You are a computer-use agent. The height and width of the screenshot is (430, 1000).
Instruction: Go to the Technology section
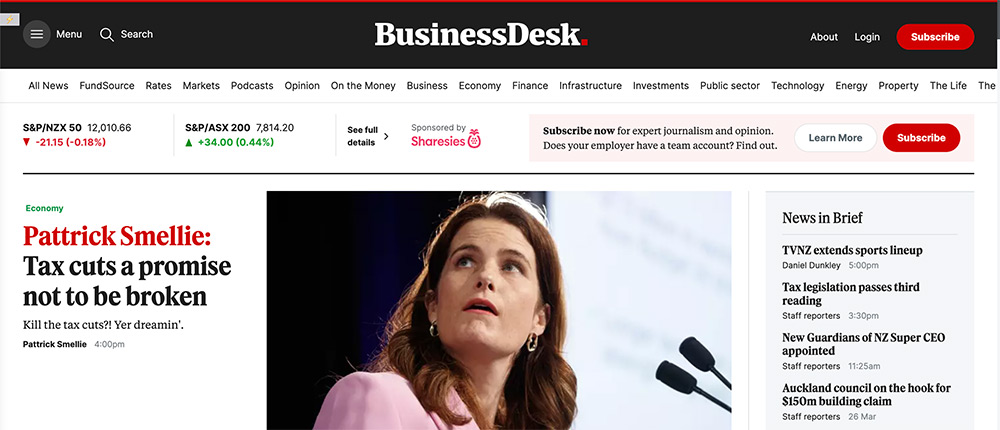pyautogui.click(x=797, y=85)
